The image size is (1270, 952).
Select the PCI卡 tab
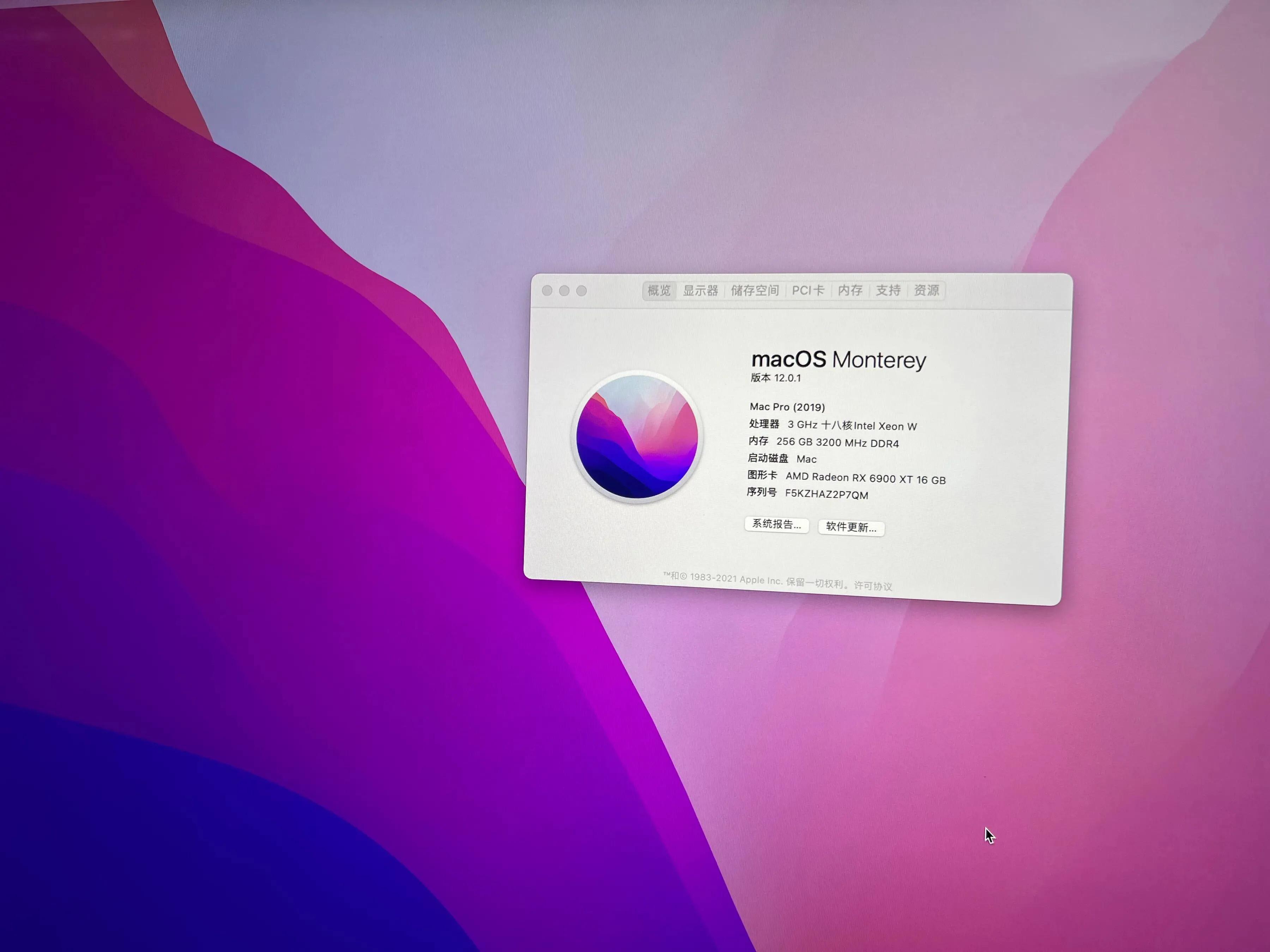click(808, 291)
